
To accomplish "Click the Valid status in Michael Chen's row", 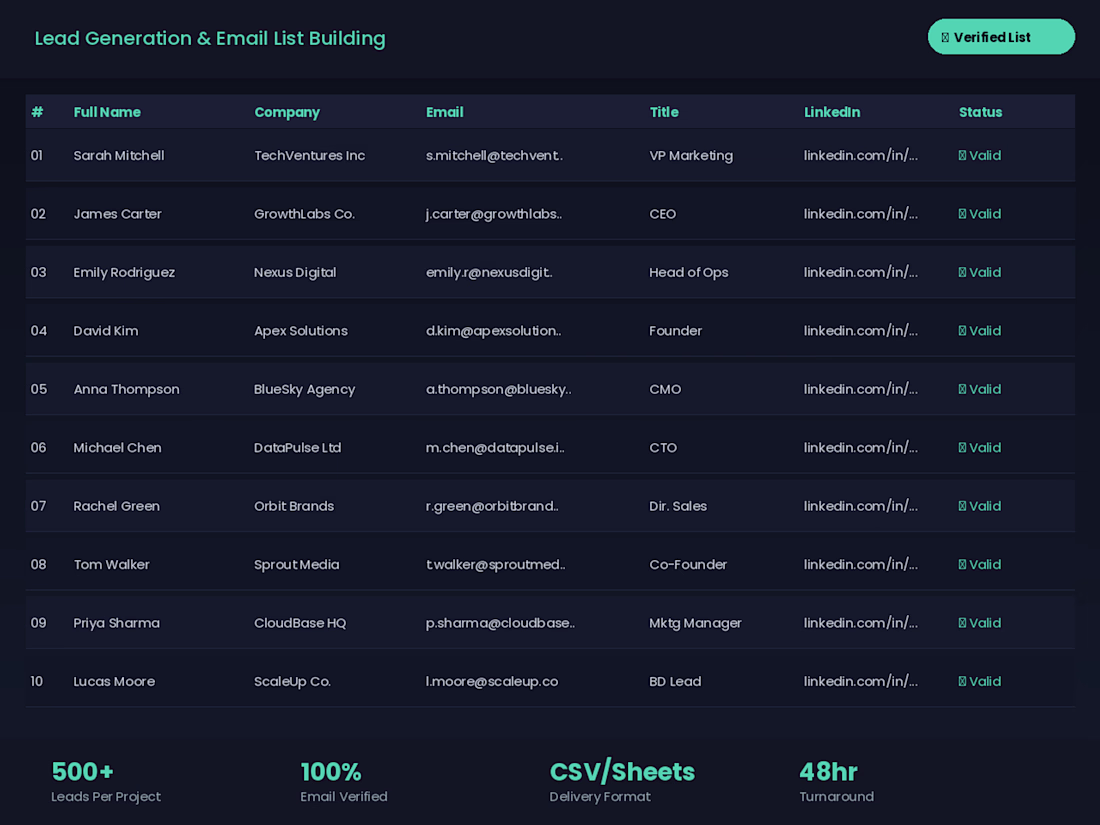I will tap(979, 448).
